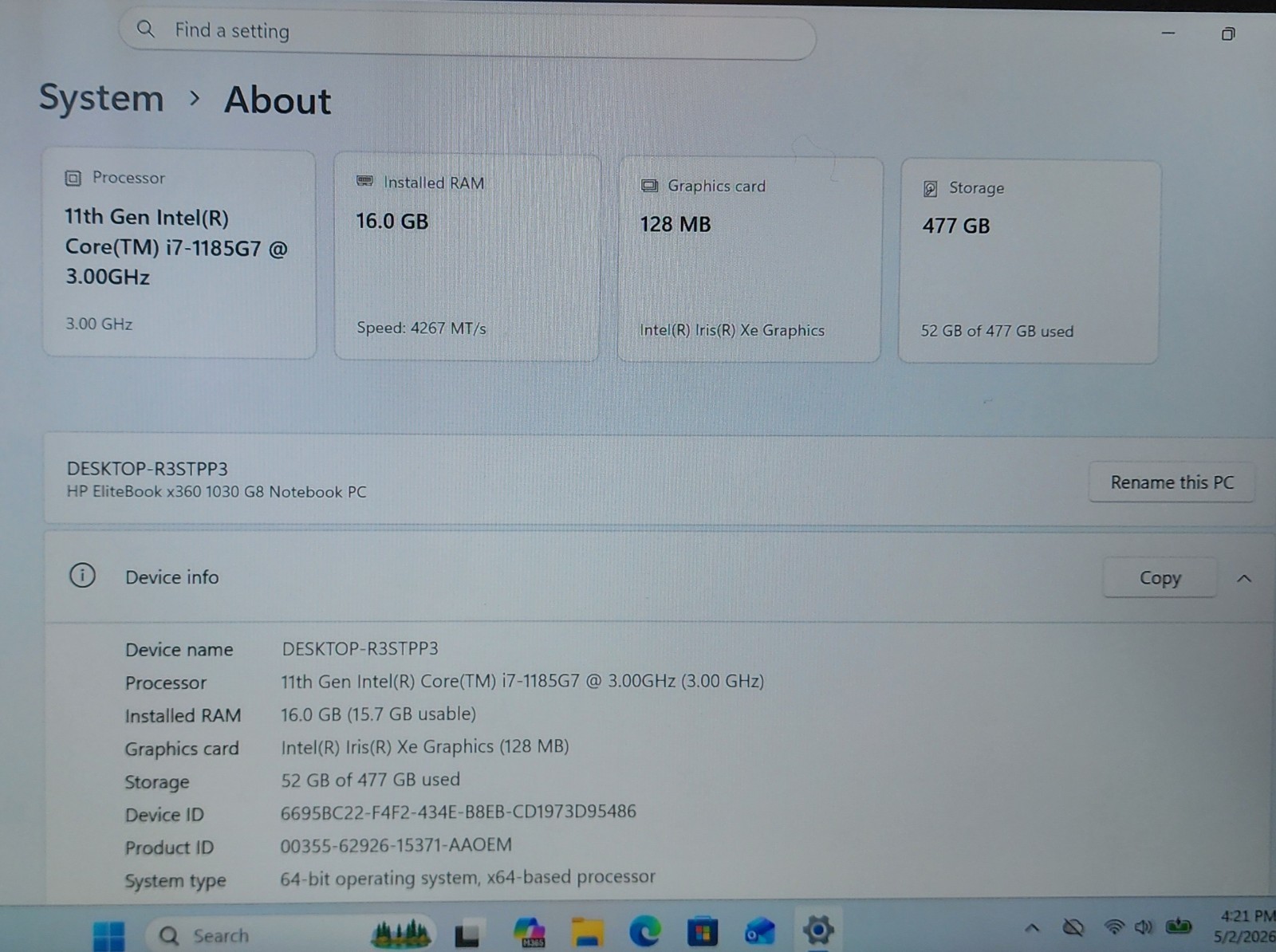
Task: Click the Storage card disk icon
Action: click(x=930, y=188)
